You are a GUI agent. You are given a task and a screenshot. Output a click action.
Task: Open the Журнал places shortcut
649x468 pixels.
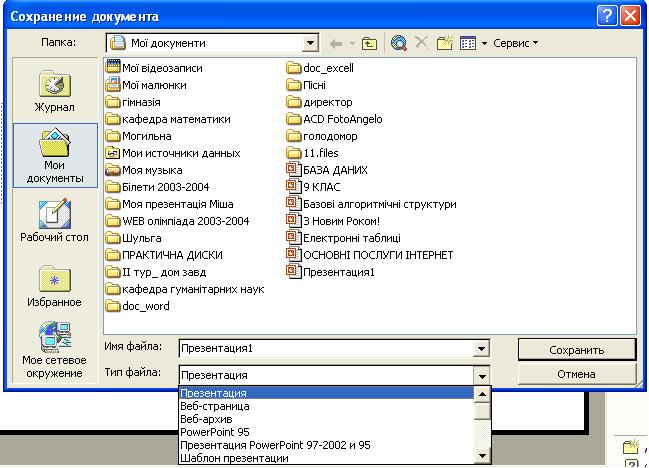click(x=55, y=92)
